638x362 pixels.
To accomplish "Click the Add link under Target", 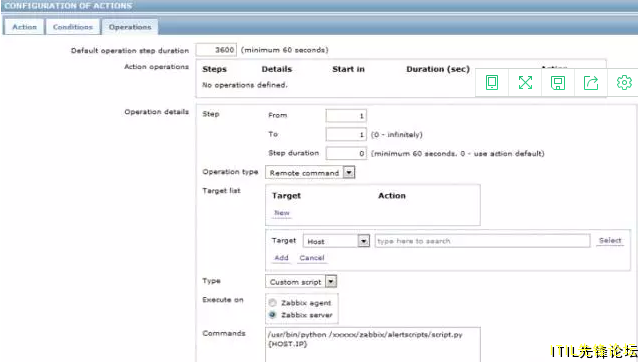I will pyautogui.click(x=281, y=257).
